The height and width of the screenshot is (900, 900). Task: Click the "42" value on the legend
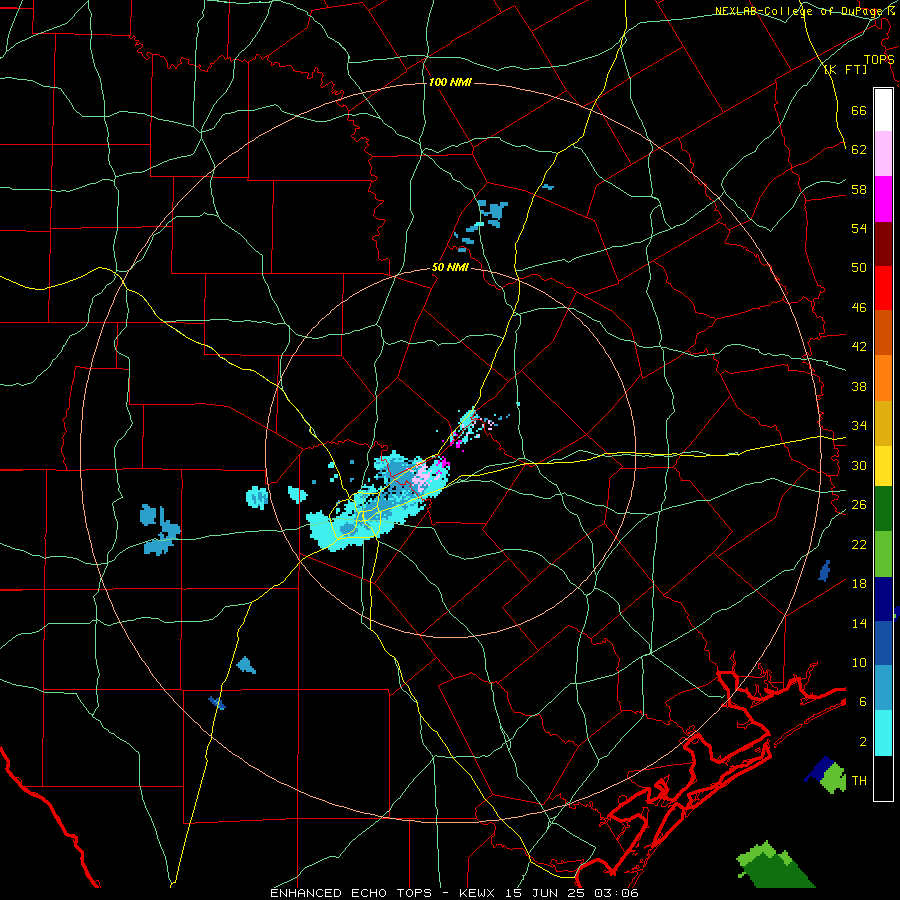(x=859, y=347)
